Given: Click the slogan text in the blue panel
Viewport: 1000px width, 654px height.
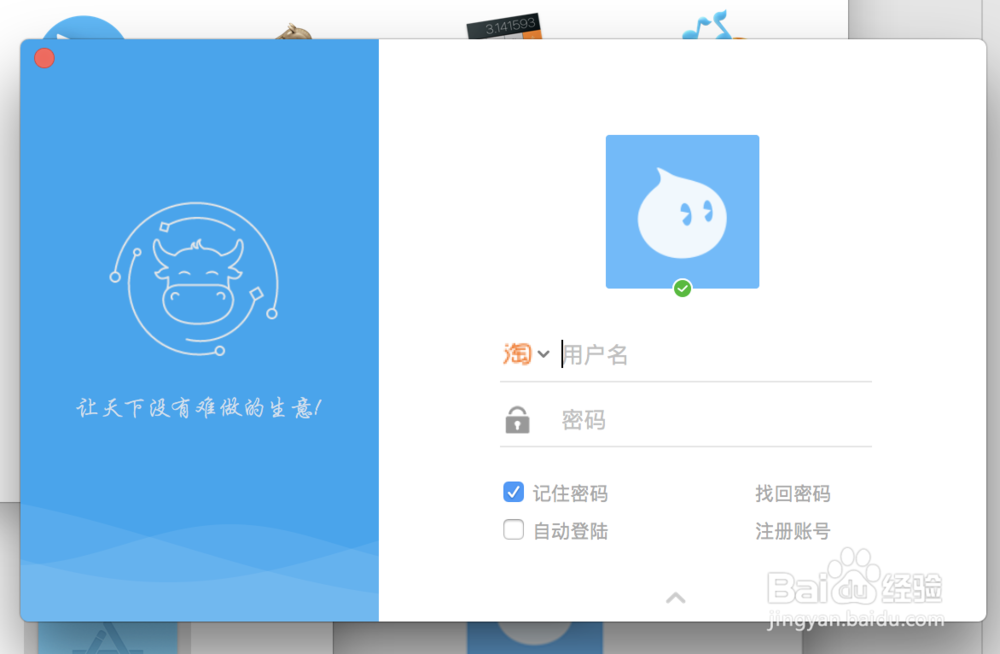Looking at the screenshot, I should click(x=198, y=406).
